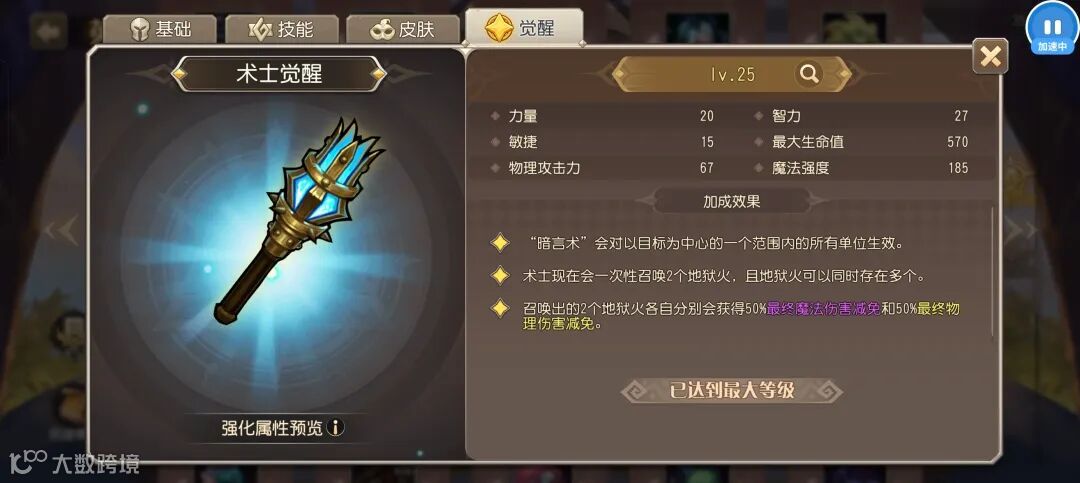Click the back arrow at top left
Screen dimensions: 1080x483
(49, 31)
